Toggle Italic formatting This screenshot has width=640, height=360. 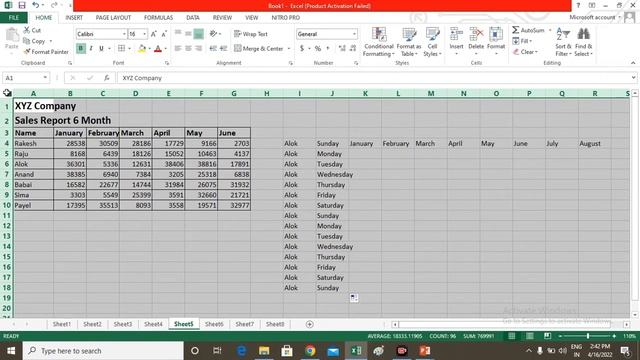[x=91, y=49]
